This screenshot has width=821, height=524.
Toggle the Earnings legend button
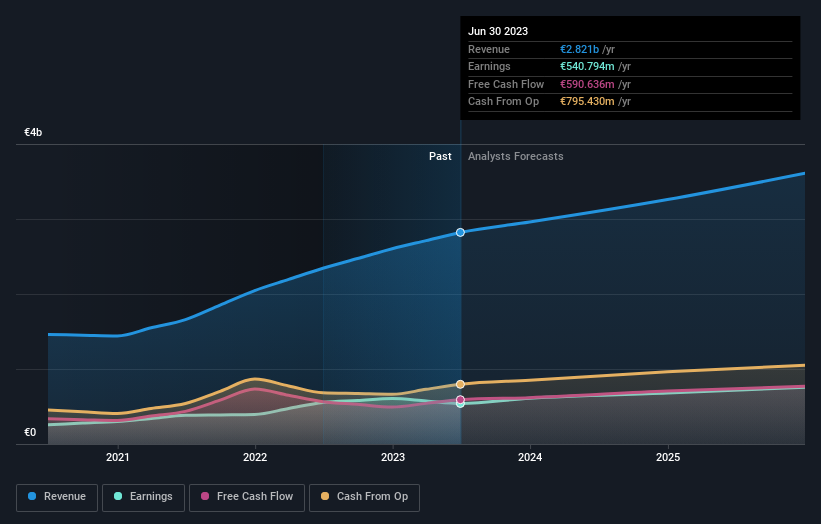pyautogui.click(x=143, y=497)
